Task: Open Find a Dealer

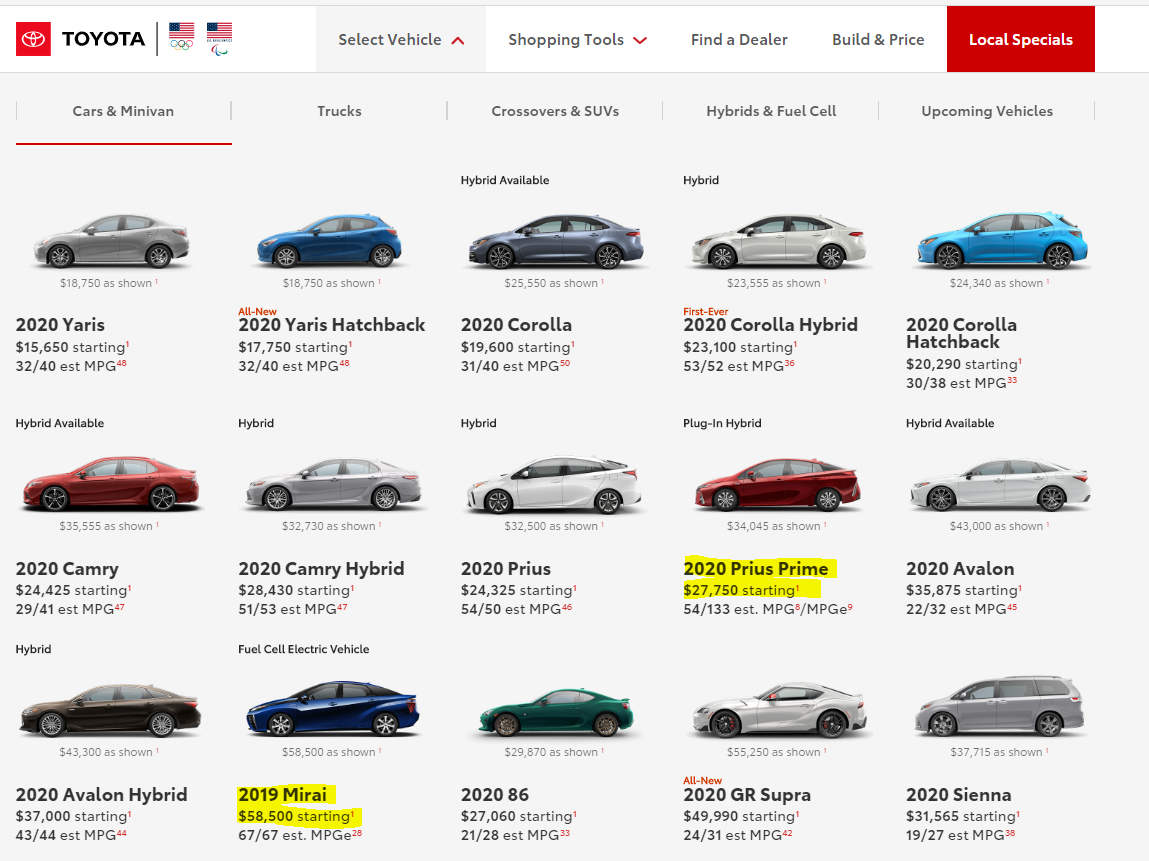Action: point(739,40)
